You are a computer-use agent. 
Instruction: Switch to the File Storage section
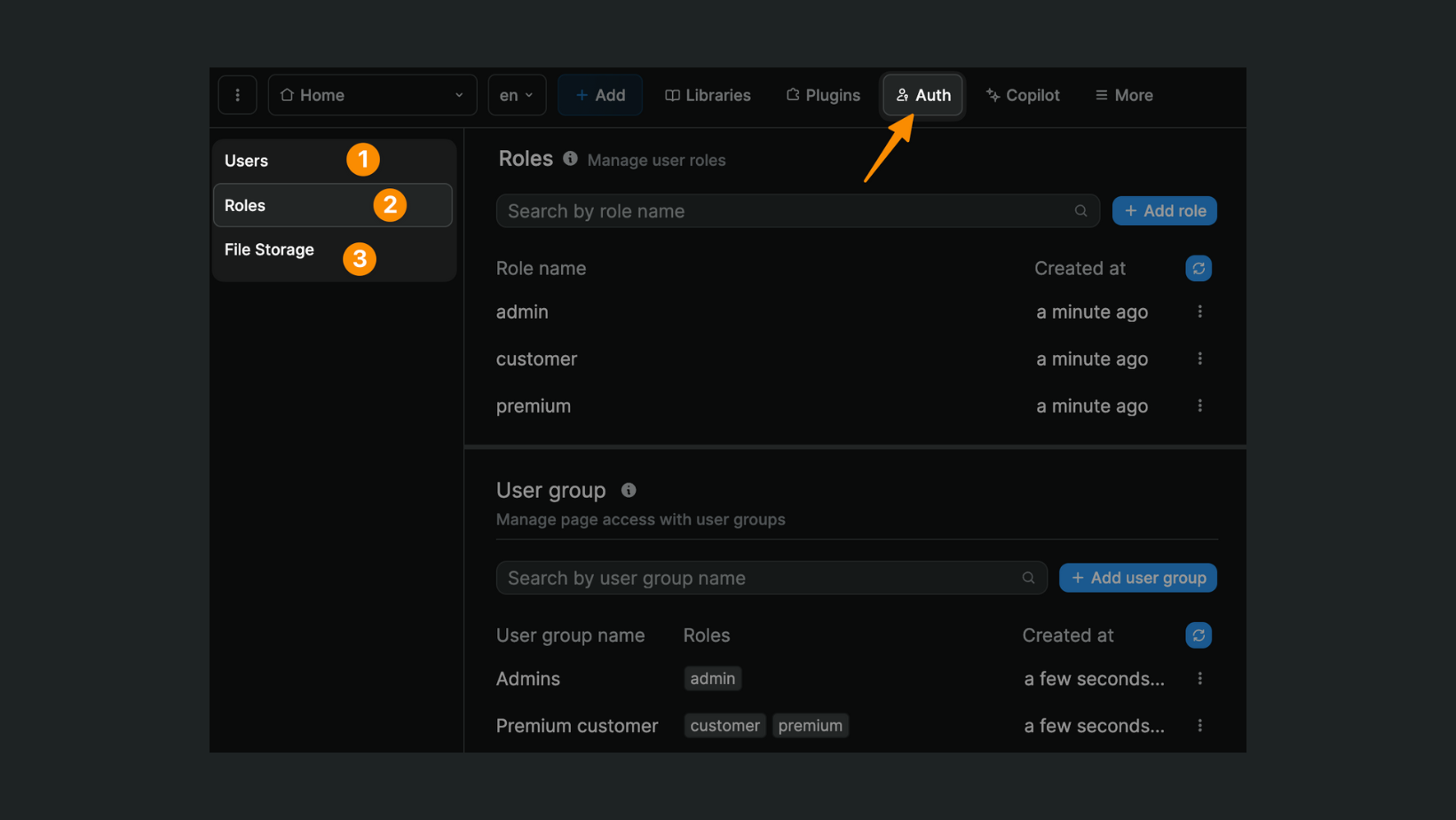pyautogui.click(x=269, y=249)
